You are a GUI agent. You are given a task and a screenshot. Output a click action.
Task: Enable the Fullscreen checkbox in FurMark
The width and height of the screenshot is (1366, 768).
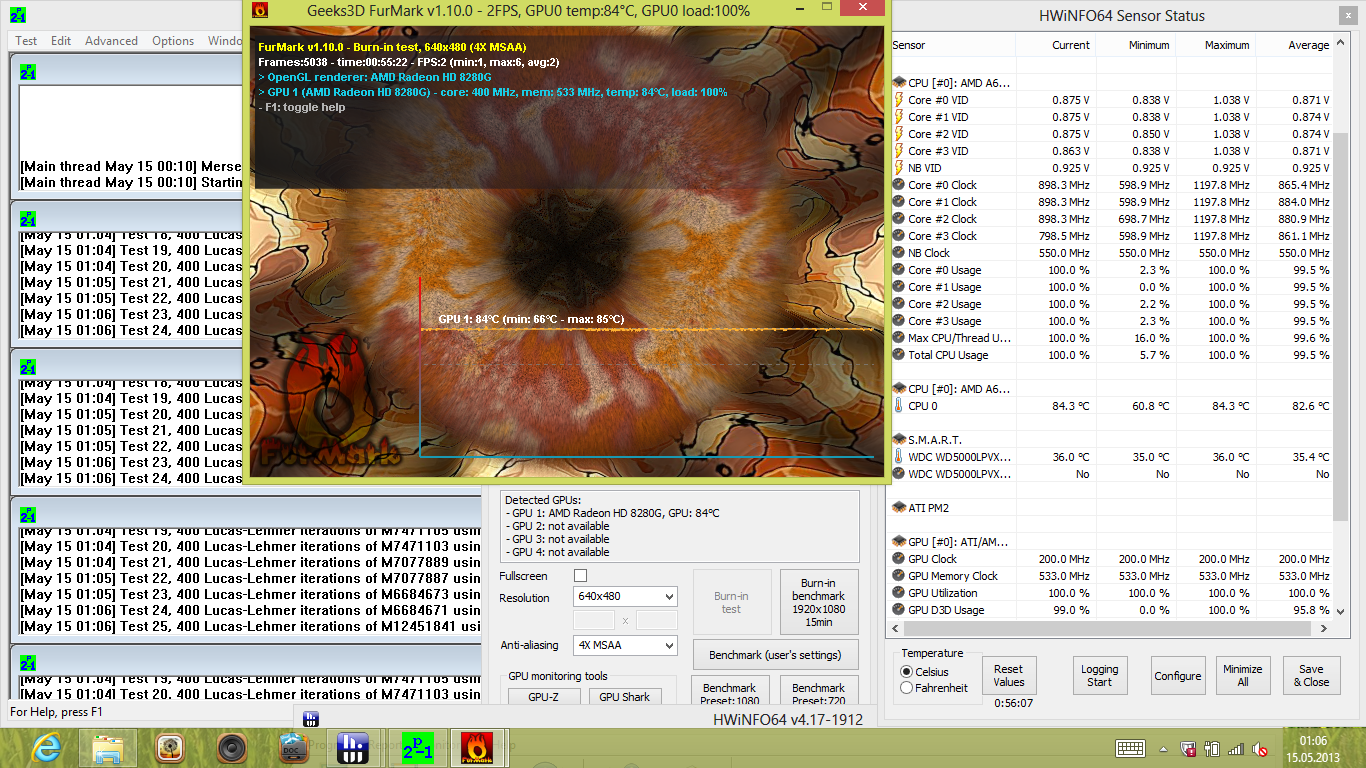[580, 576]
